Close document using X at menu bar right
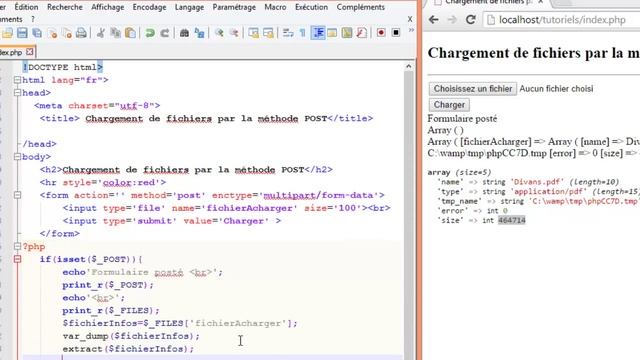The height and width of the screenshot is (360, 640). point(410,19)
